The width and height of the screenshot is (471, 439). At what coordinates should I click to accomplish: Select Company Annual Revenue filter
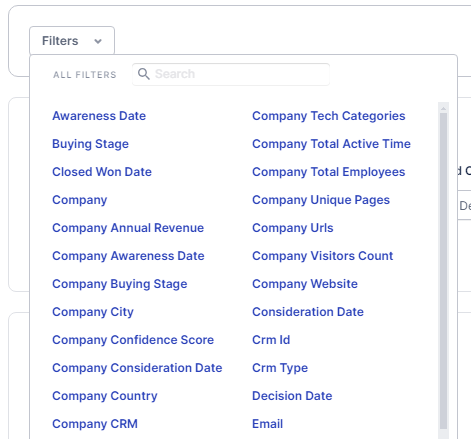click(128, 228)
